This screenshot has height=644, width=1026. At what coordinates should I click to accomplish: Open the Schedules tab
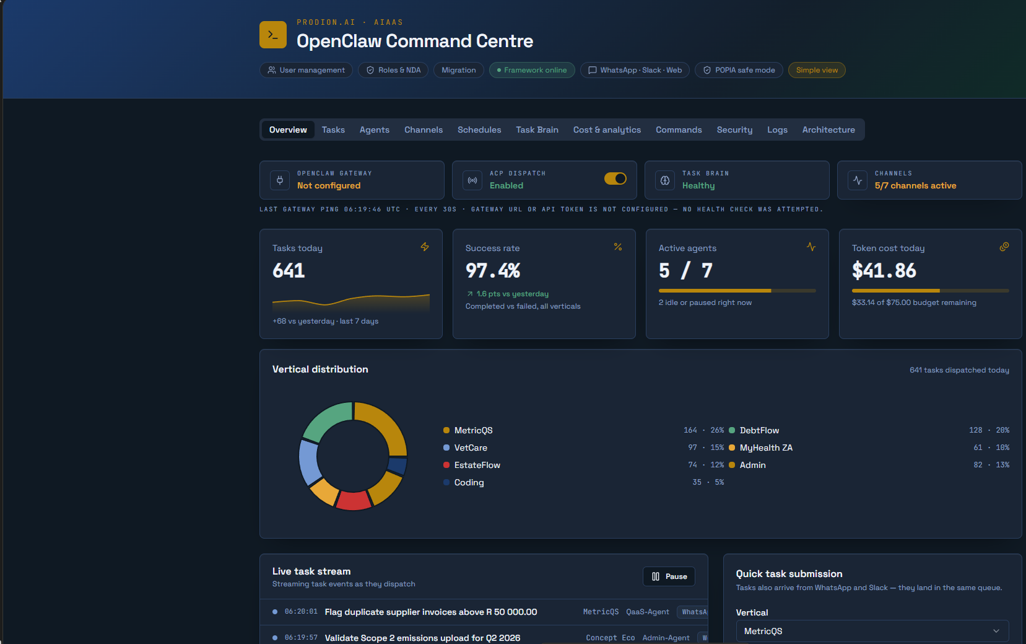(479, 130)
